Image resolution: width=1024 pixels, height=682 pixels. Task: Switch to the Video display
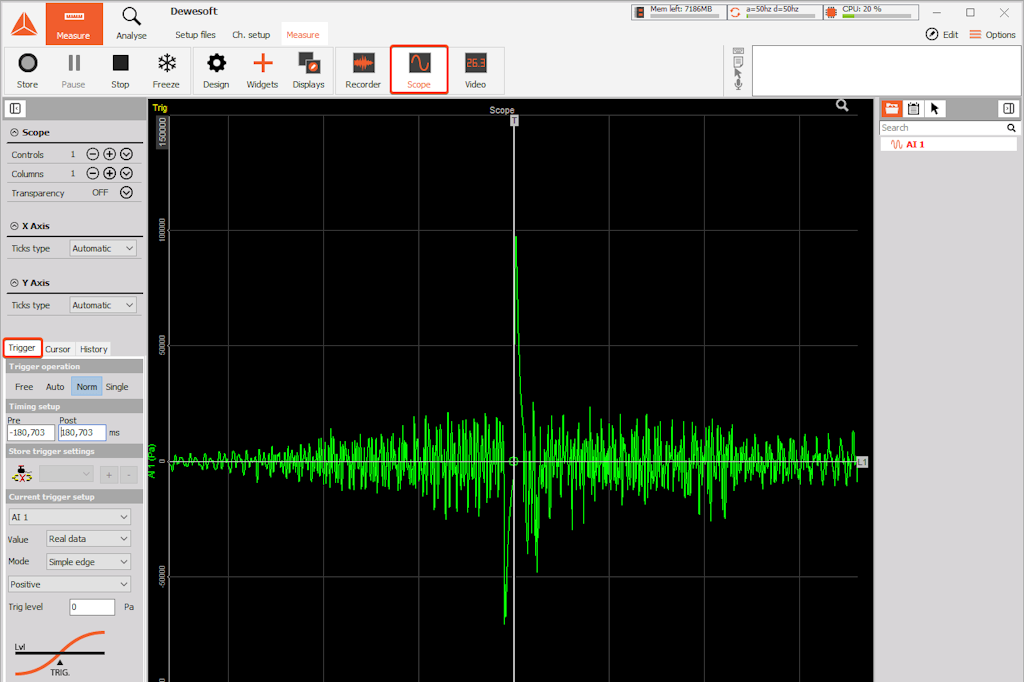pyautogui.click(x=475, y=71)
